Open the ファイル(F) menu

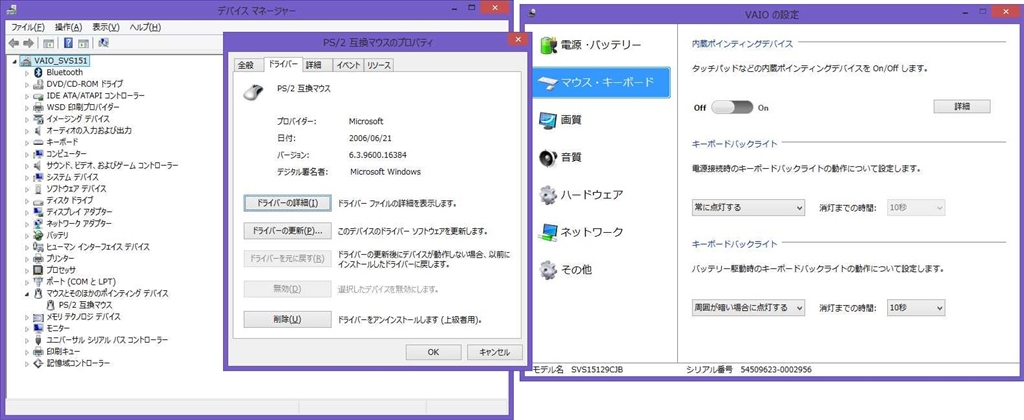[x=28, y=27]
